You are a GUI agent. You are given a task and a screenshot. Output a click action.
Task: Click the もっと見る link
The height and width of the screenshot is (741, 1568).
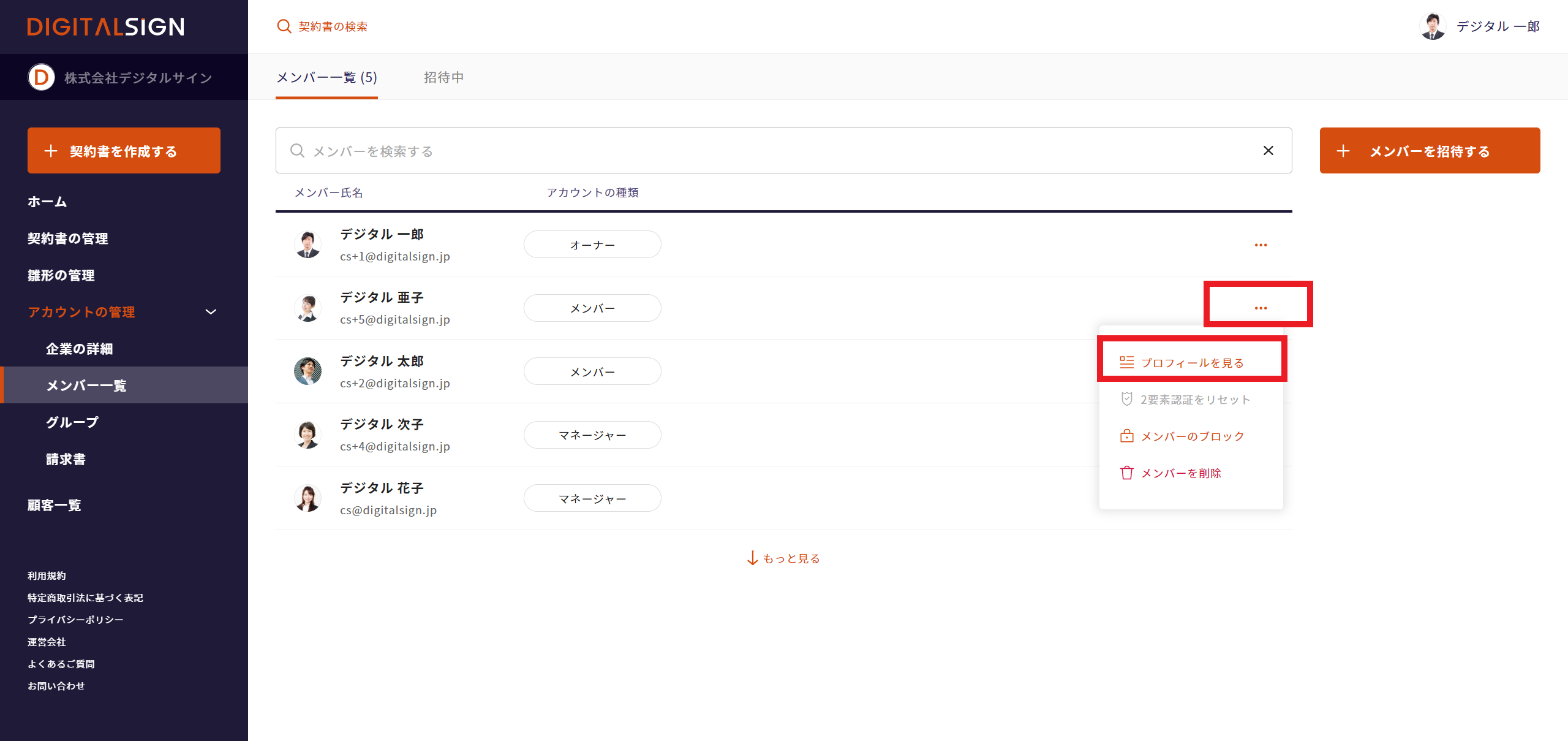point(784,558)
